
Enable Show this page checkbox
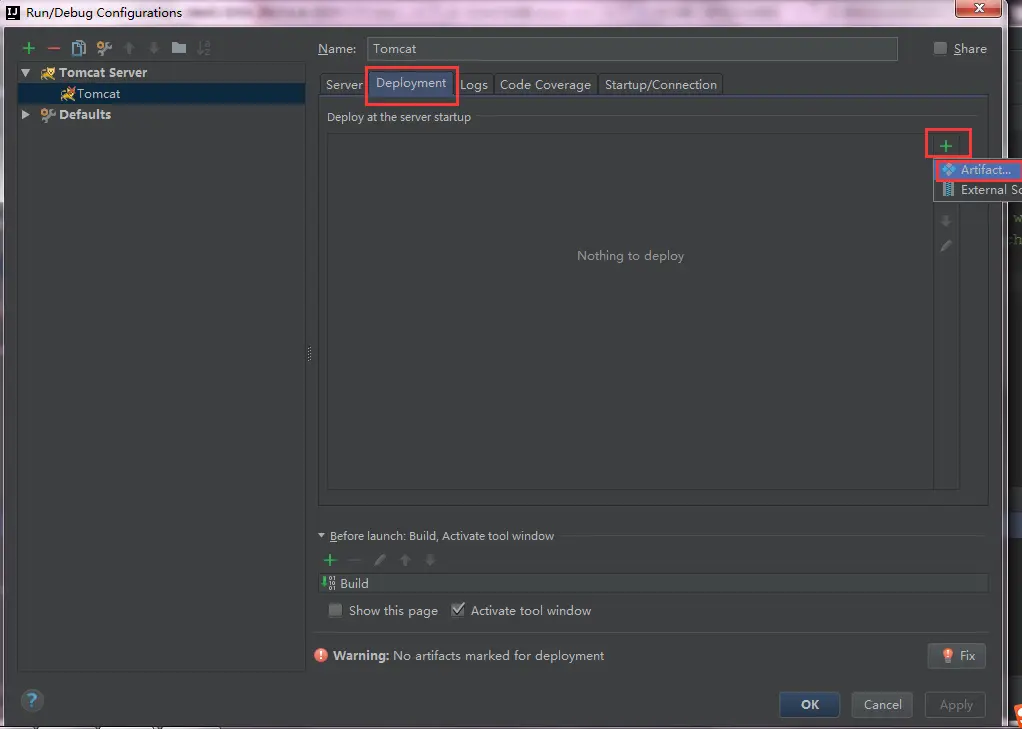(x=335, y=610)
